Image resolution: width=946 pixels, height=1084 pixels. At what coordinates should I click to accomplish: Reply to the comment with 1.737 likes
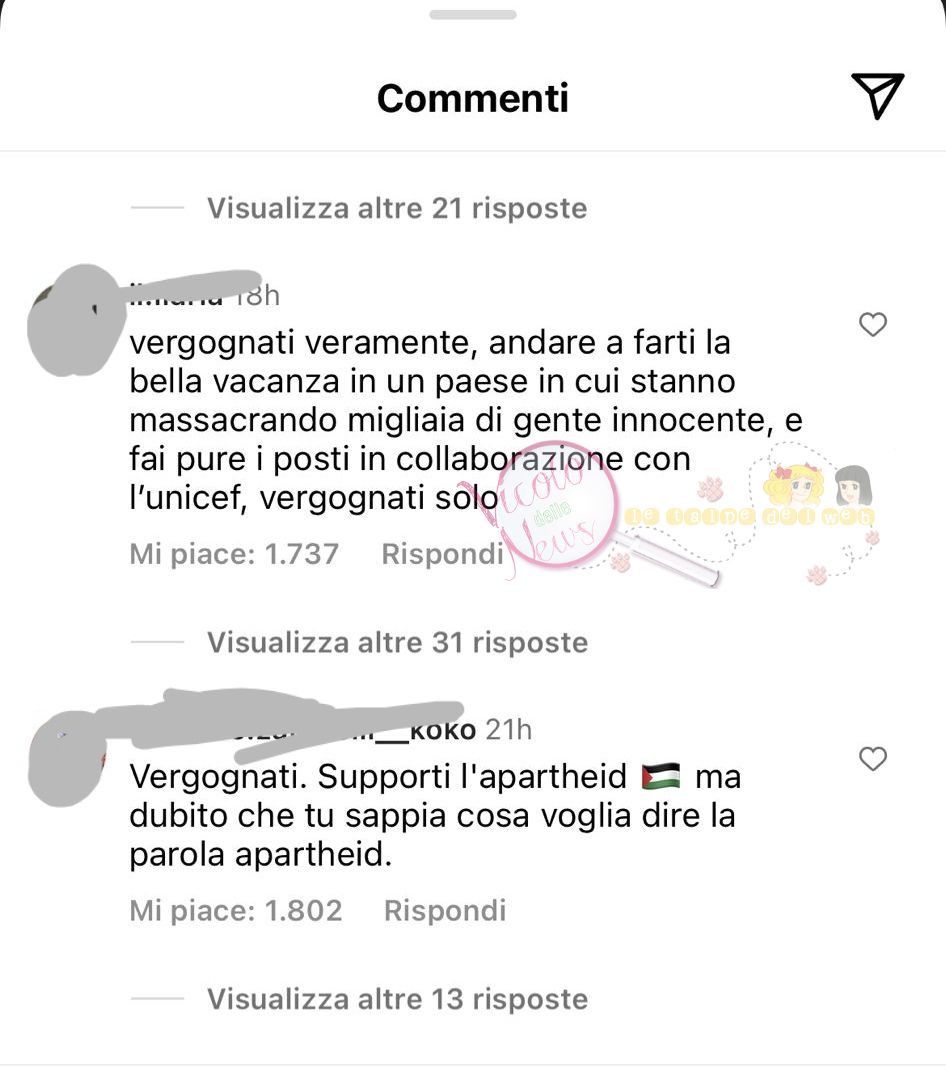[443, 554]
